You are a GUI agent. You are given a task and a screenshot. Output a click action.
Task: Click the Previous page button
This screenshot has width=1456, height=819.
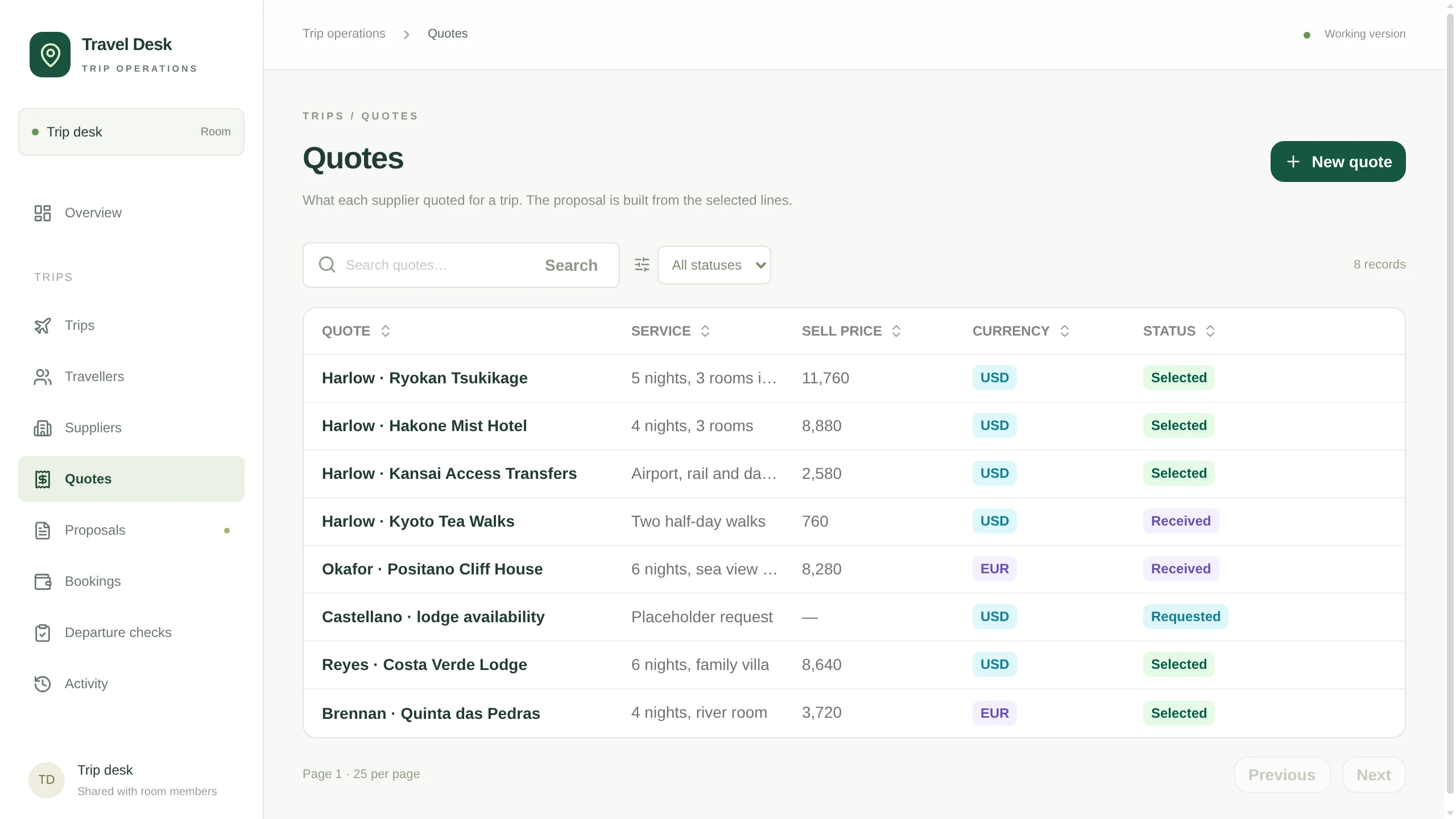1282,775
